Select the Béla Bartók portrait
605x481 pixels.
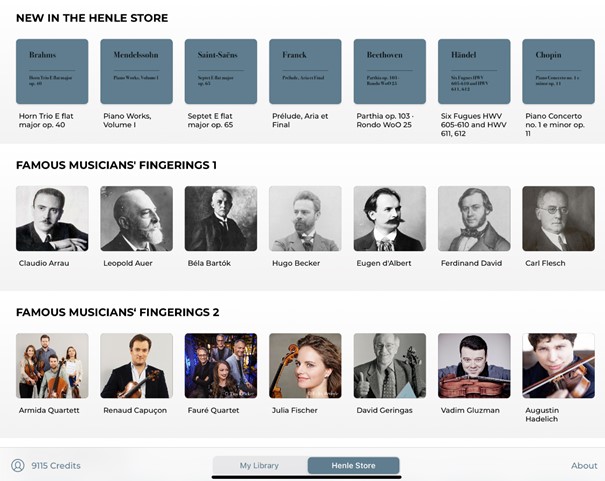(x=220, y=218)
